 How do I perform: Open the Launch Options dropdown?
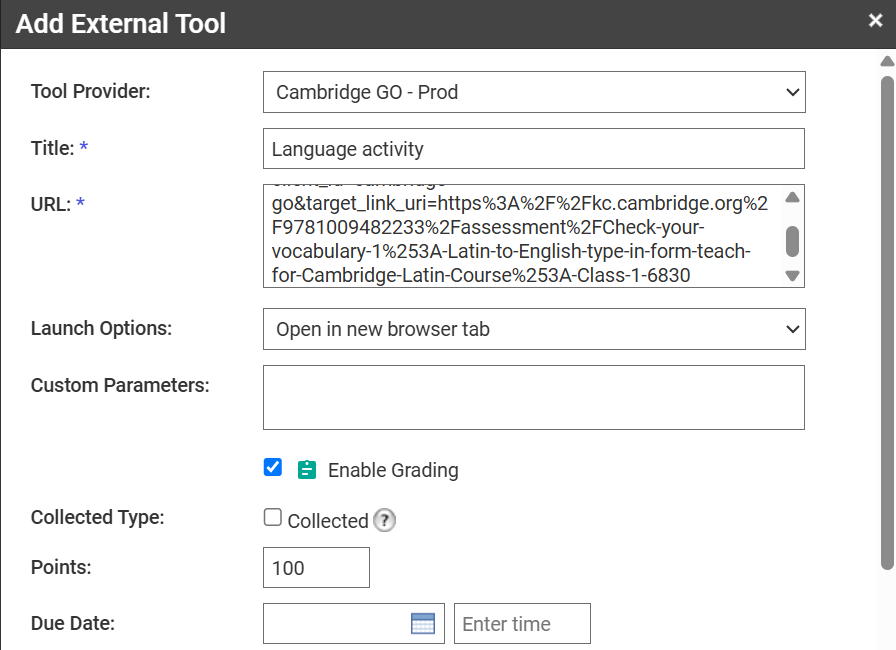(x=534, y=329)
